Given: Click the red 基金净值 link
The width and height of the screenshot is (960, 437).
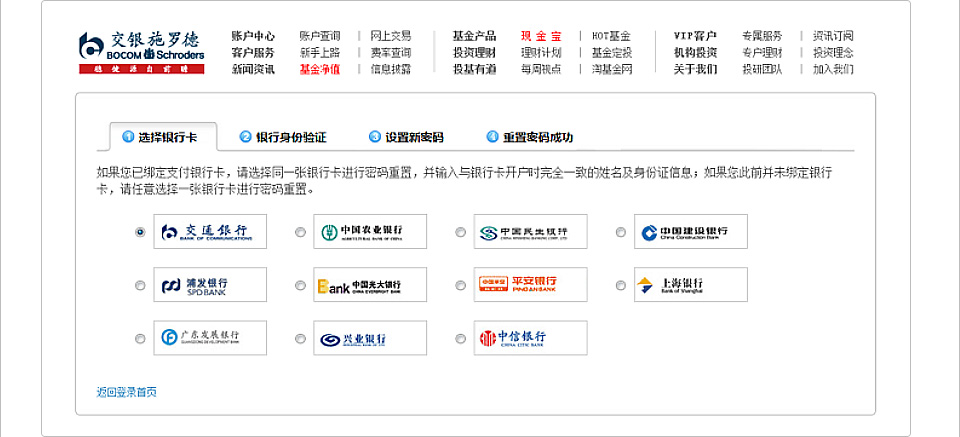Looking at the screenshot, I should pyautogui.click(x=320, y=69).
